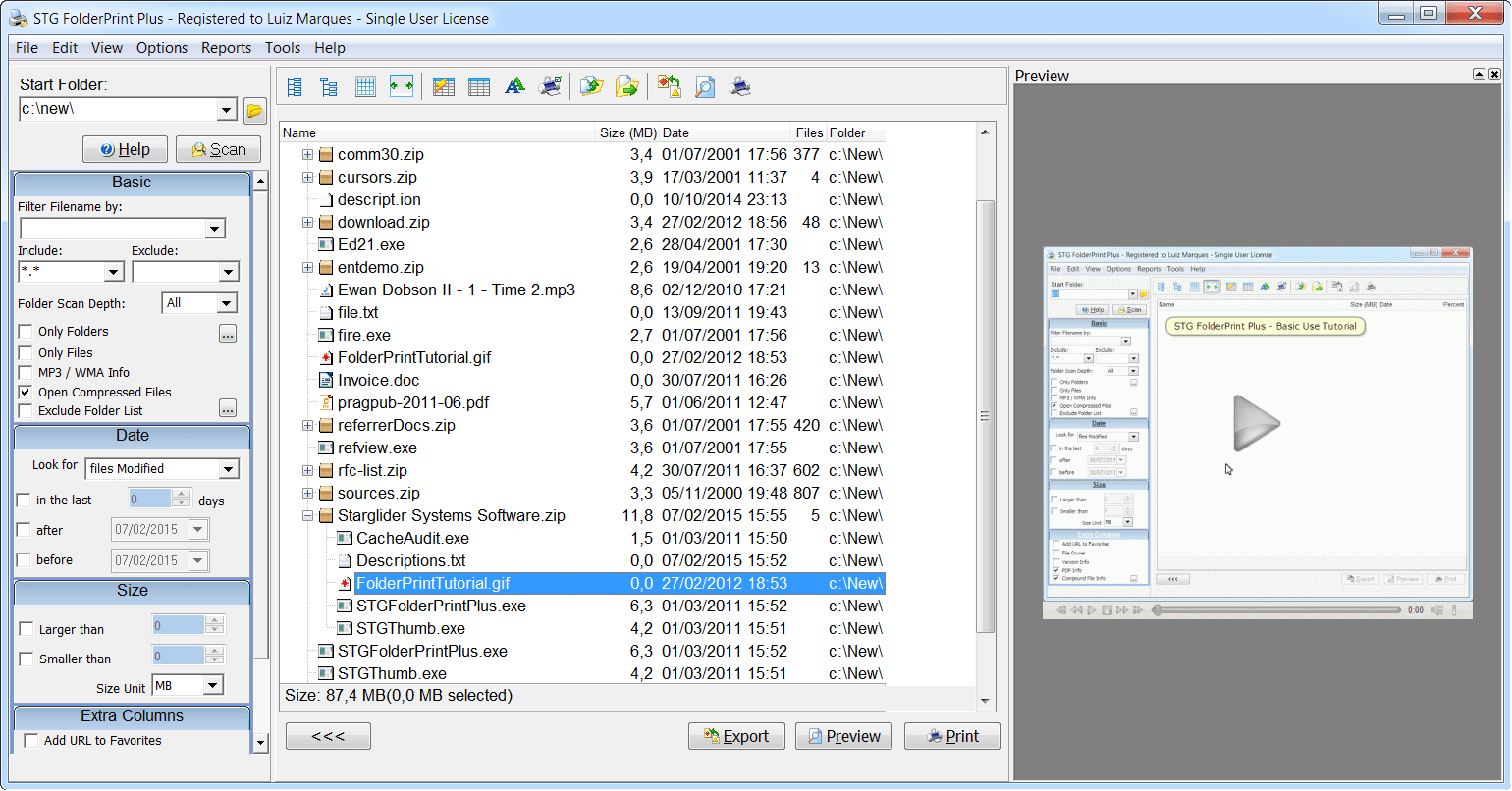Close the Preview panel with the X icon
This screenshot has height=791, width=1512.
coord(1494,75)
